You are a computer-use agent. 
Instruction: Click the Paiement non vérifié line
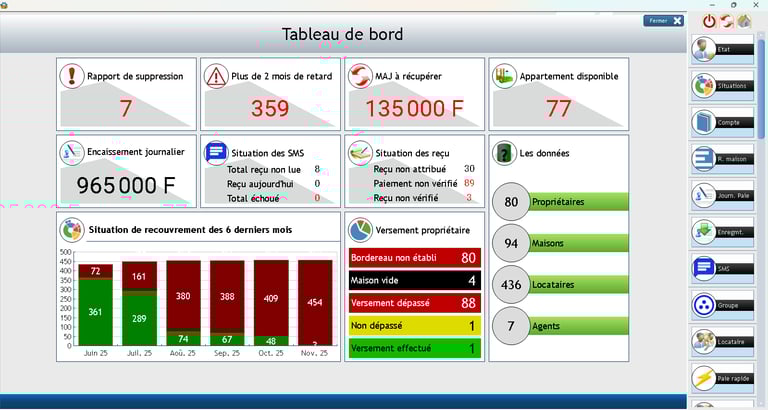(x=424, y=183)
